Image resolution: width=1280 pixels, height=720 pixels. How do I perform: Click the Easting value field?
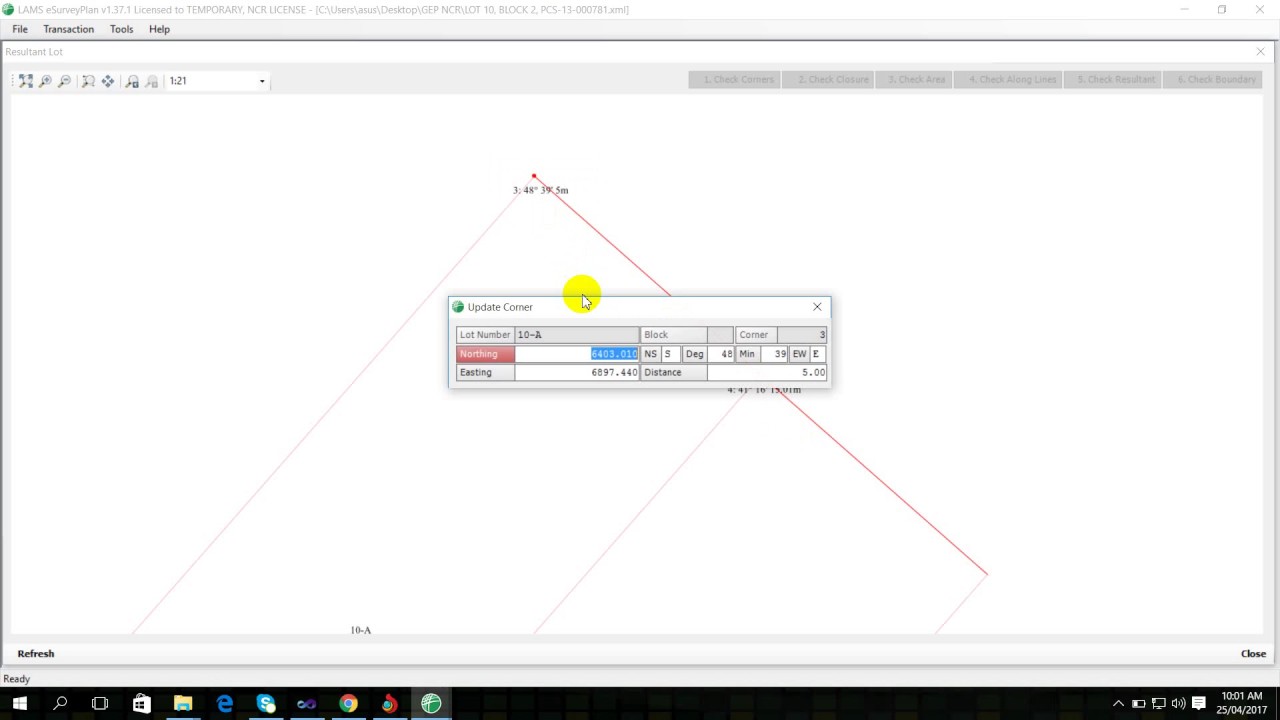click(577, 372)
